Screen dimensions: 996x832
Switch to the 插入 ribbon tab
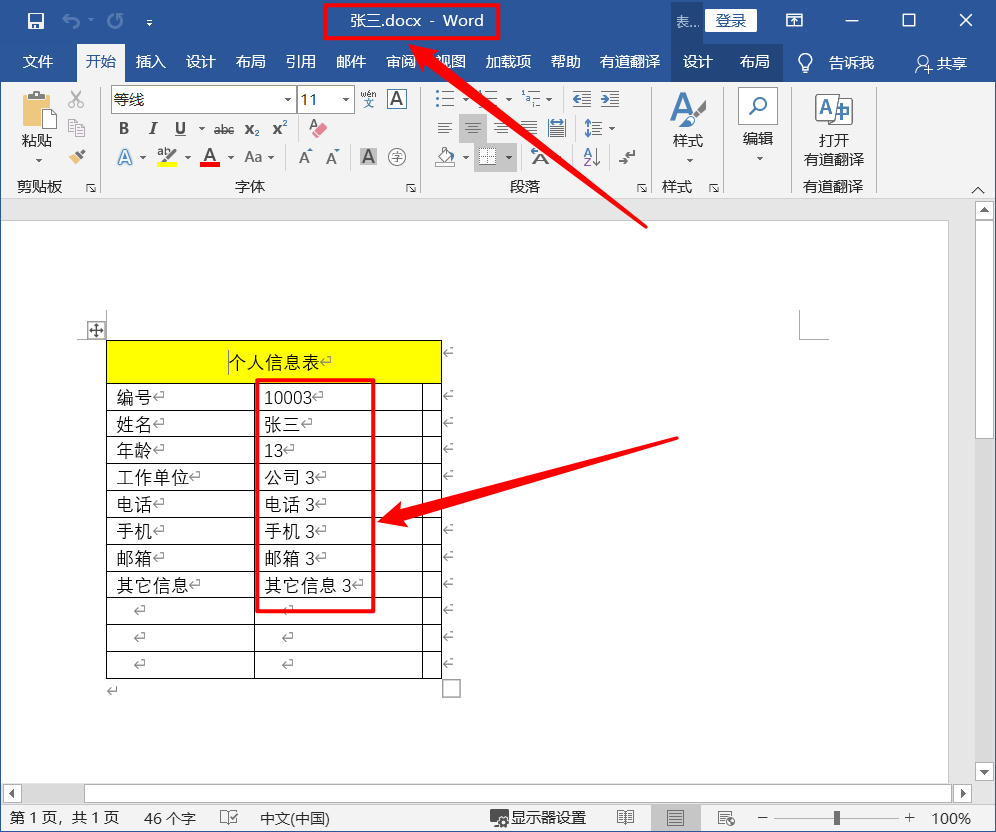150,62
